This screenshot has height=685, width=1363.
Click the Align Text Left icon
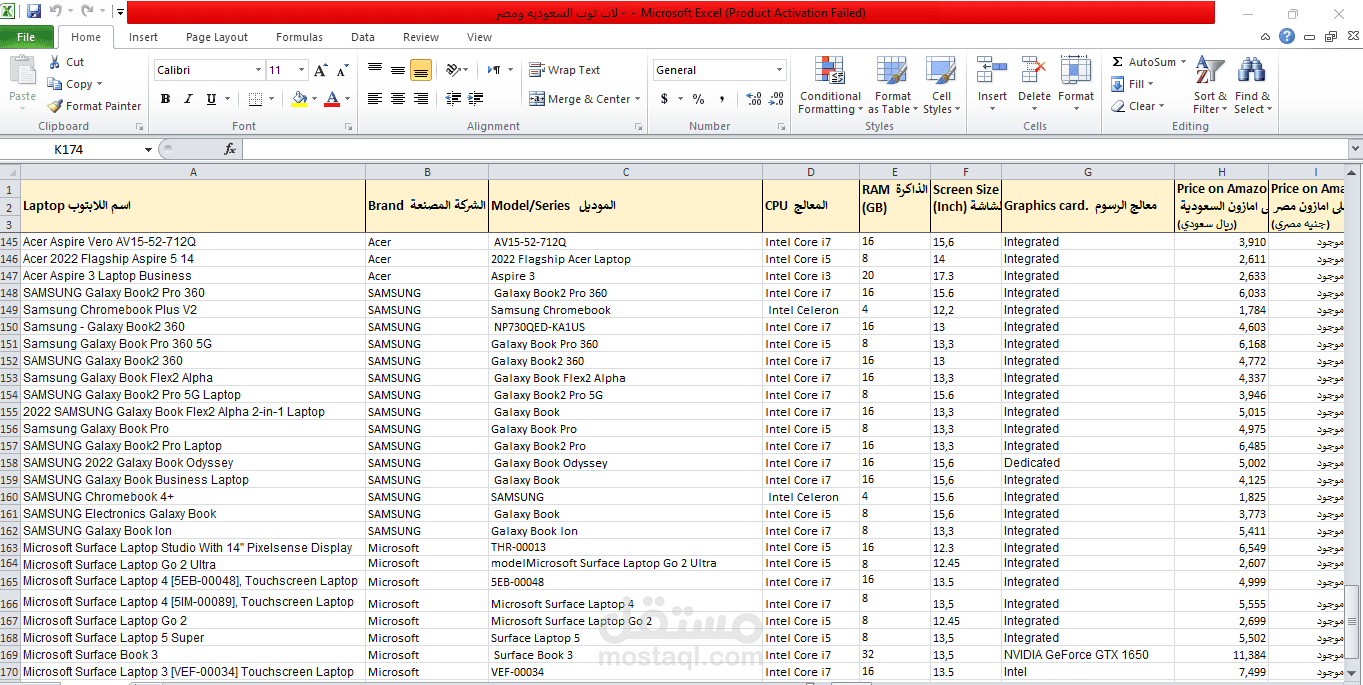click(x=375, y=99)
